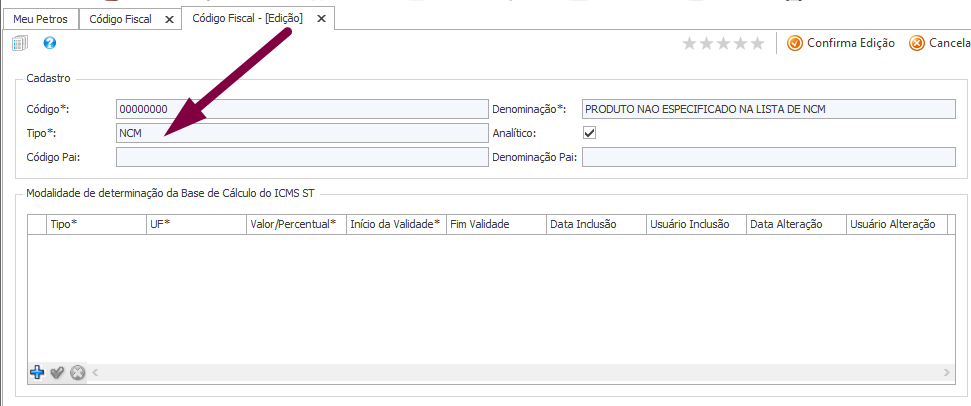Sort by Início da Validade* column header
The height and width of the screenshot is (406, 971).
396,225
